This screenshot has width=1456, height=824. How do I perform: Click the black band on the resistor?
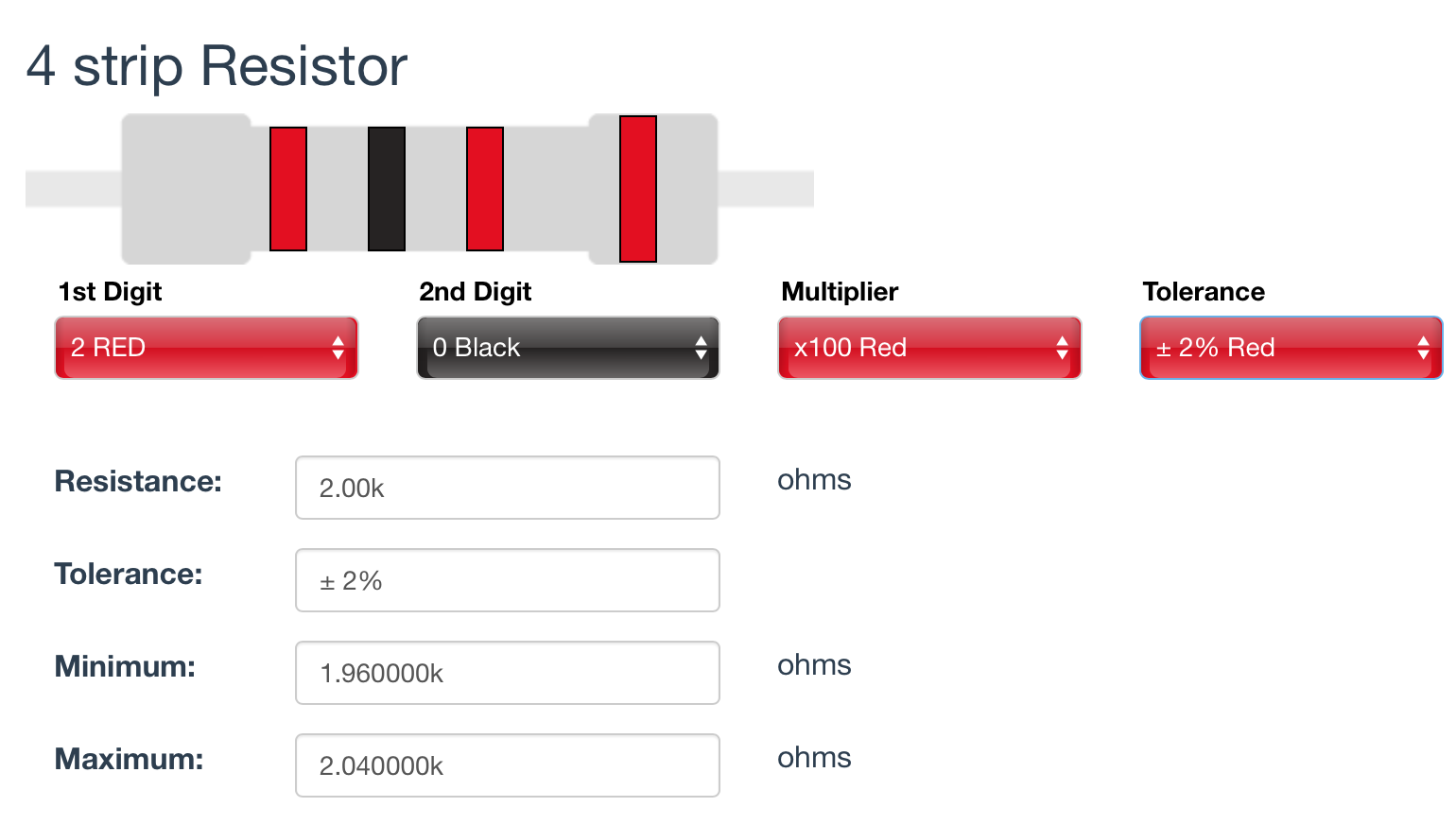pos(387,189)
